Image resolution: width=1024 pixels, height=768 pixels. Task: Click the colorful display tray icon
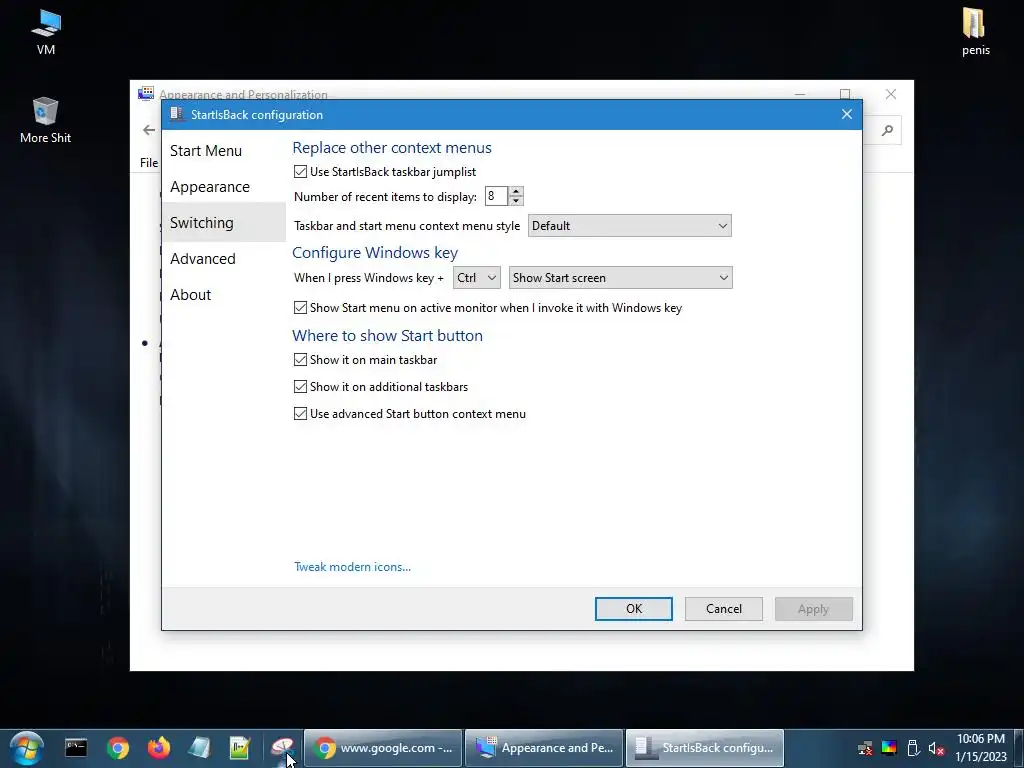coord(889,748)
